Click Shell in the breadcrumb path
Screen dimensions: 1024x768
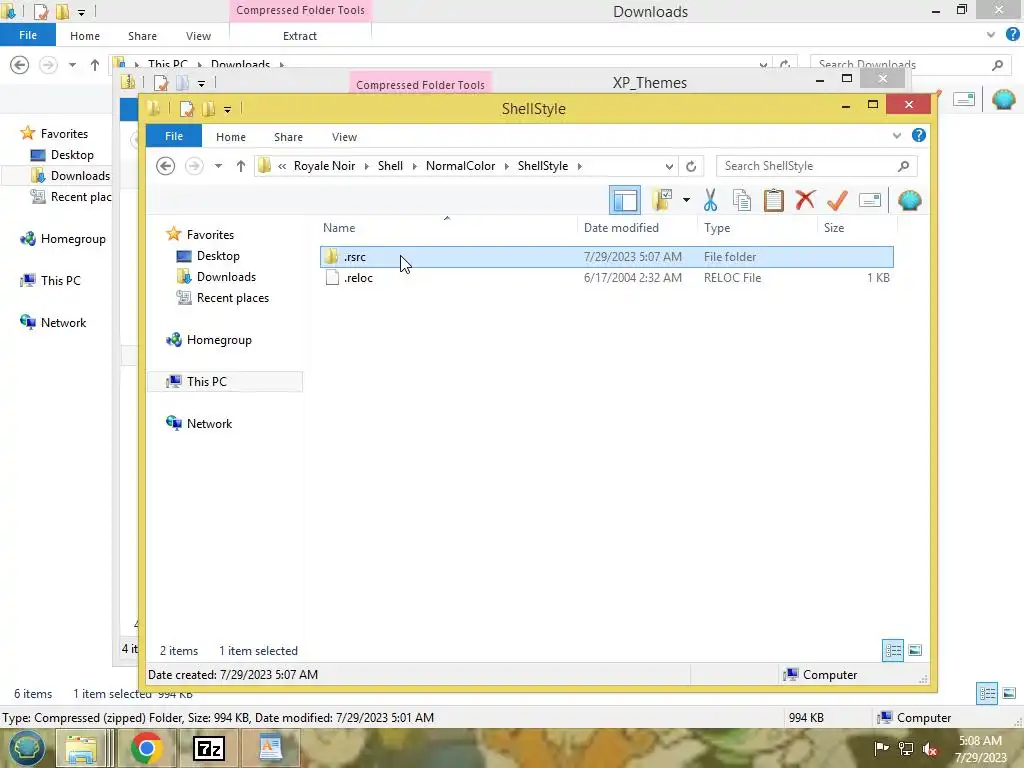click(390, 166)
